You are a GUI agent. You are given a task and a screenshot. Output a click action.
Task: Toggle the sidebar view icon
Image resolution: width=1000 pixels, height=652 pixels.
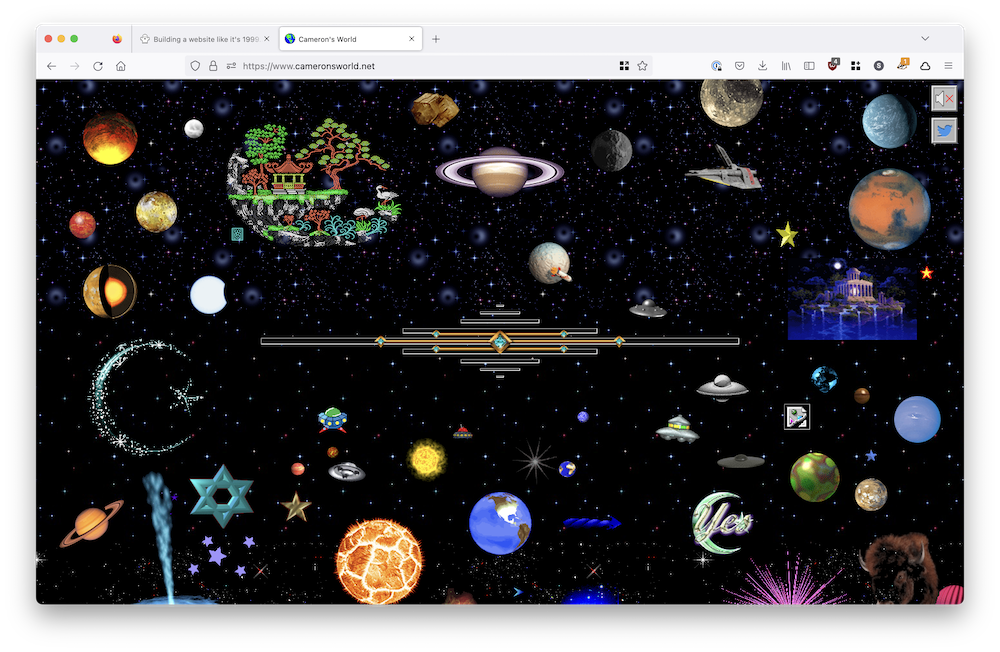pyautogui.click(x=809, y=66)
